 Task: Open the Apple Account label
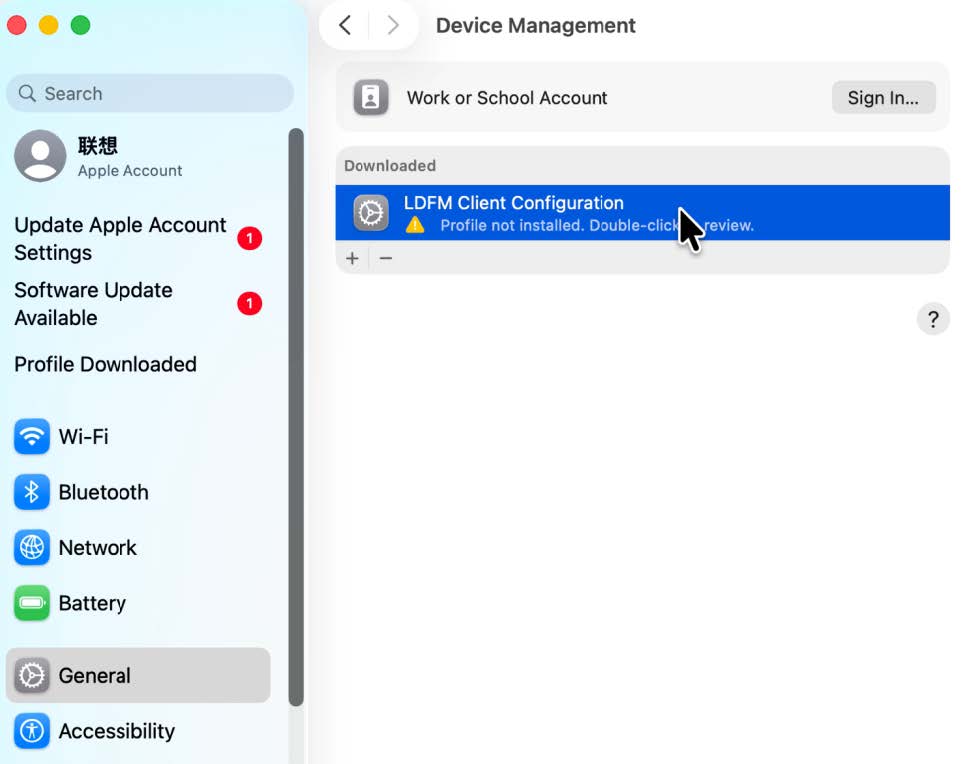coord(130,171)
